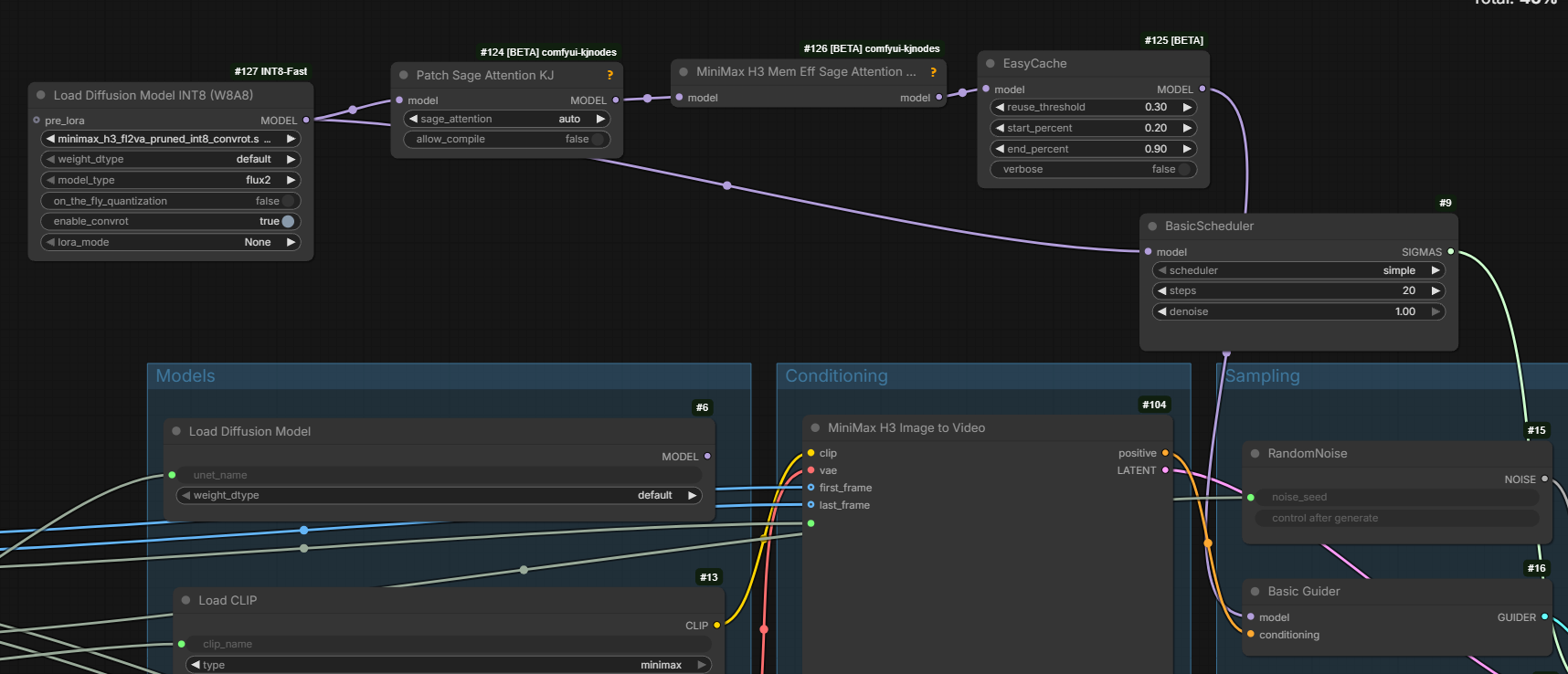Screen dimensions: 1568x674
Task: Click the vae input port on Image to Video
Action: (810, 470)
